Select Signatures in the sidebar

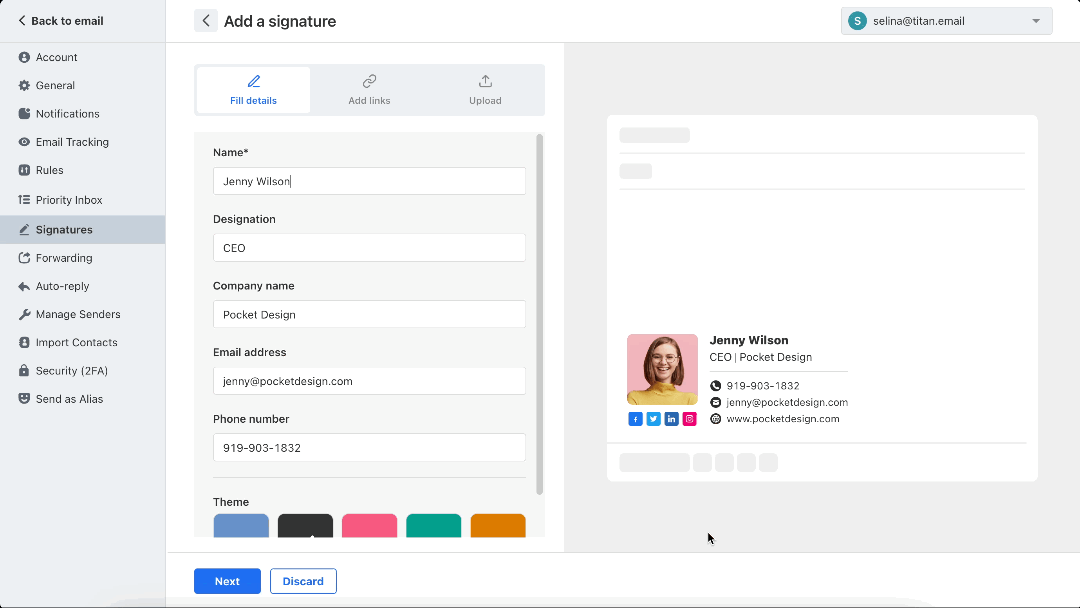coord(62,229)
